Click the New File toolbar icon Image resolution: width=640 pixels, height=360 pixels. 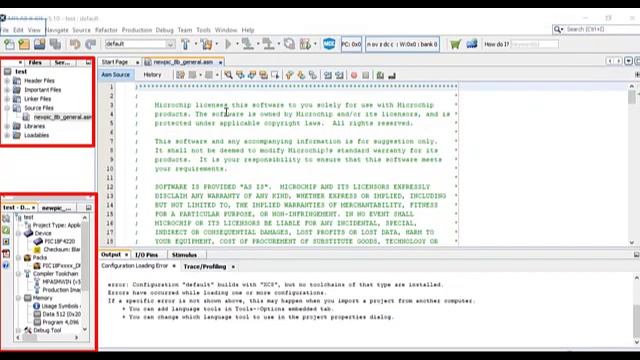pos(9,44)
